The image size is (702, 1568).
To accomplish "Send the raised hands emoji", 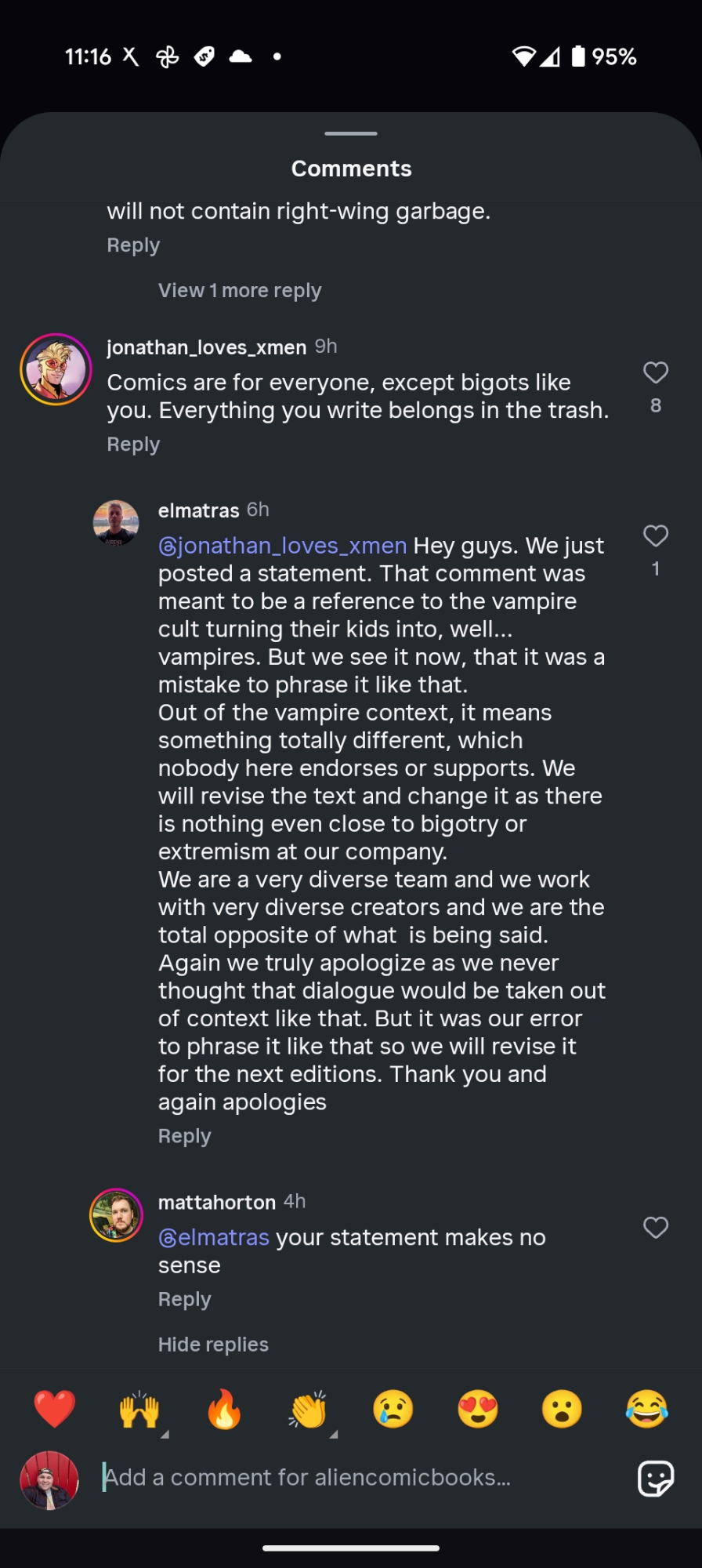I will [x=139, y=1409].
